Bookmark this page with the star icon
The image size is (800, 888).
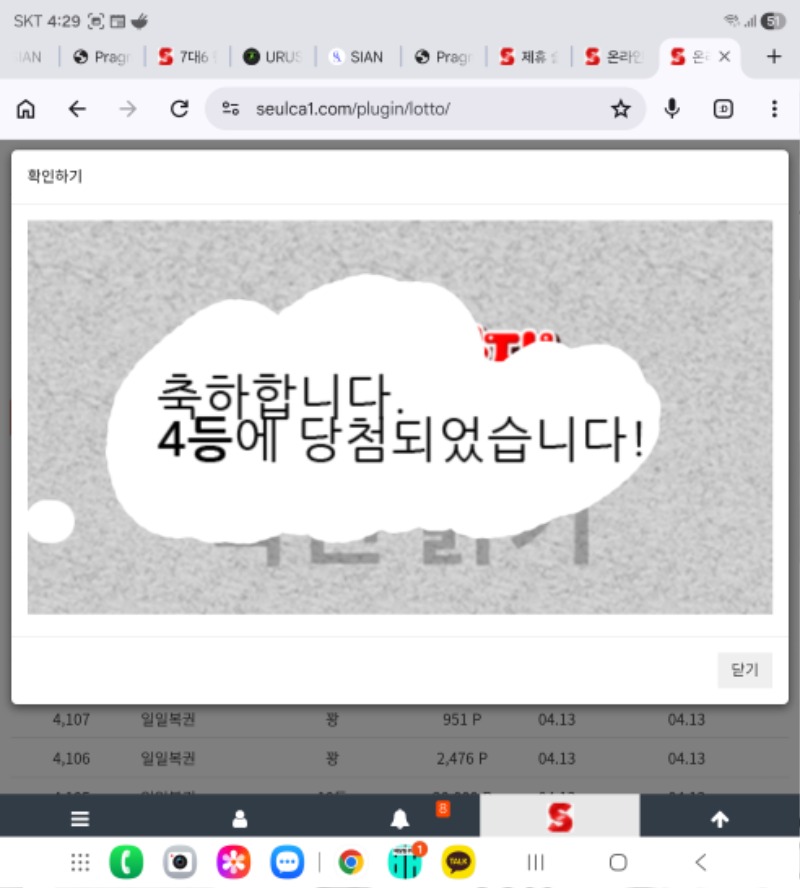pos(621,109)
